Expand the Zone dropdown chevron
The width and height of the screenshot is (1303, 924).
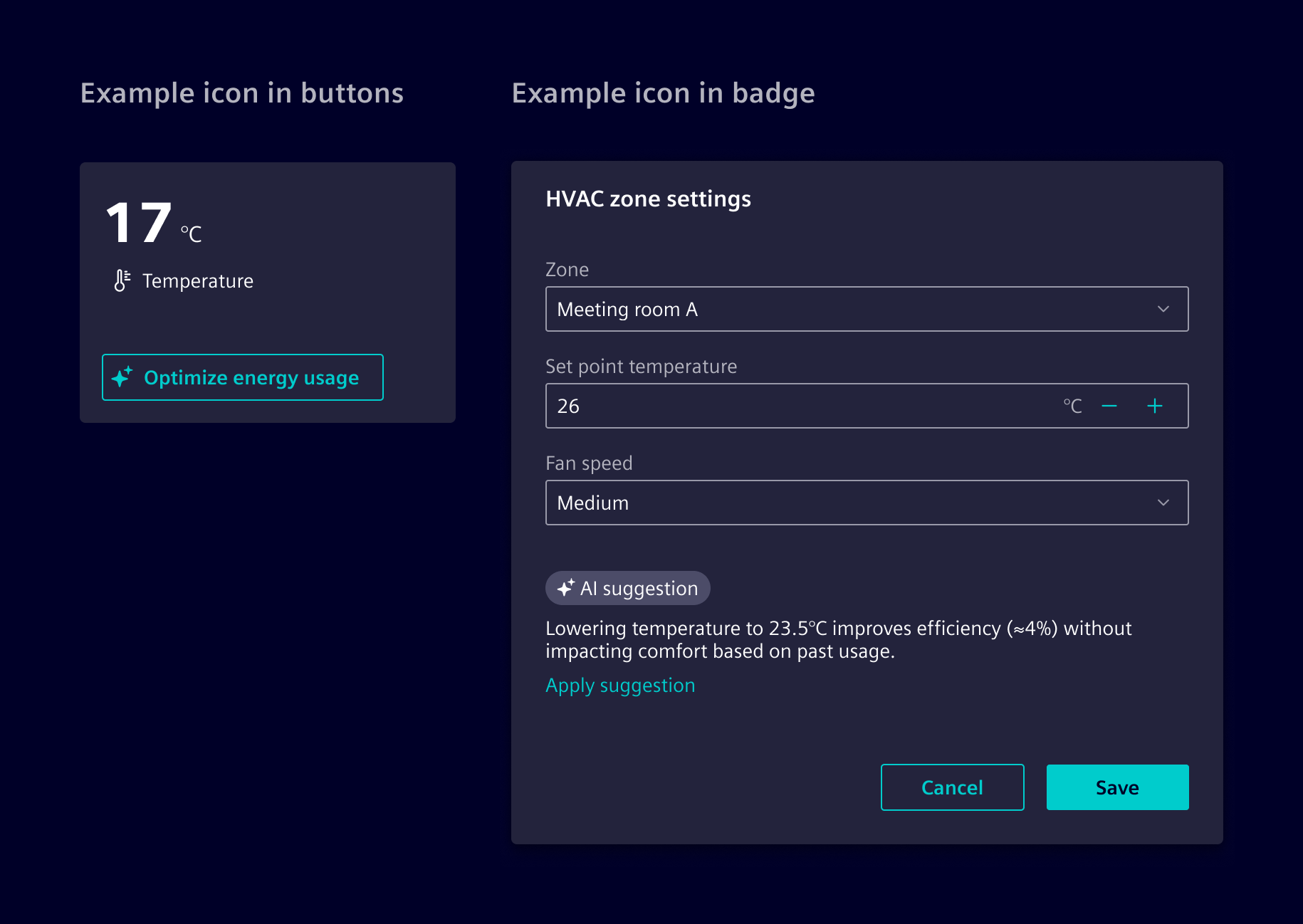[x=1163, y=309]
